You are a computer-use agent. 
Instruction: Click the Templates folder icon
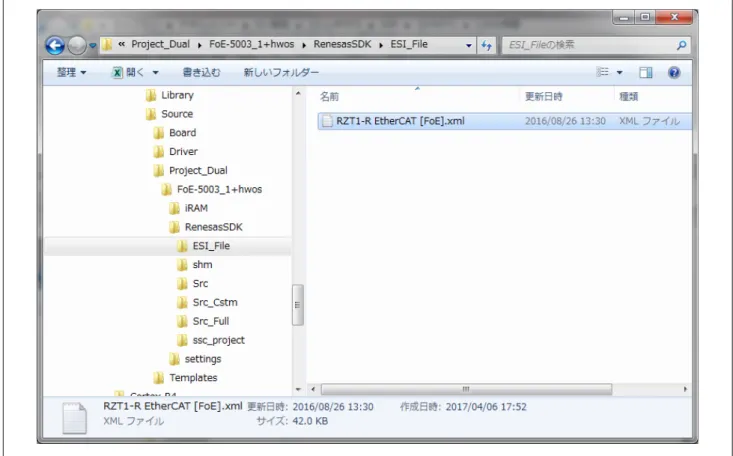(158, 378)
